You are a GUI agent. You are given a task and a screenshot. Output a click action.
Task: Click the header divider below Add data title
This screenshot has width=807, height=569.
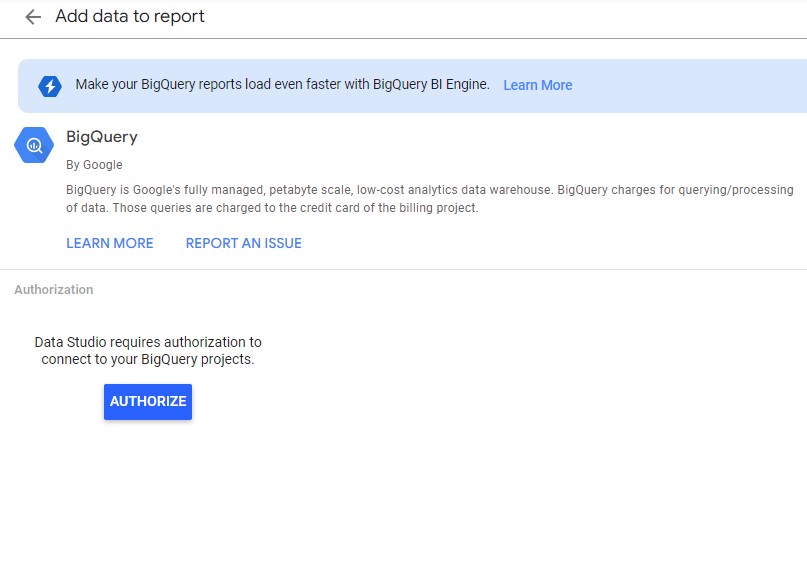404,38
